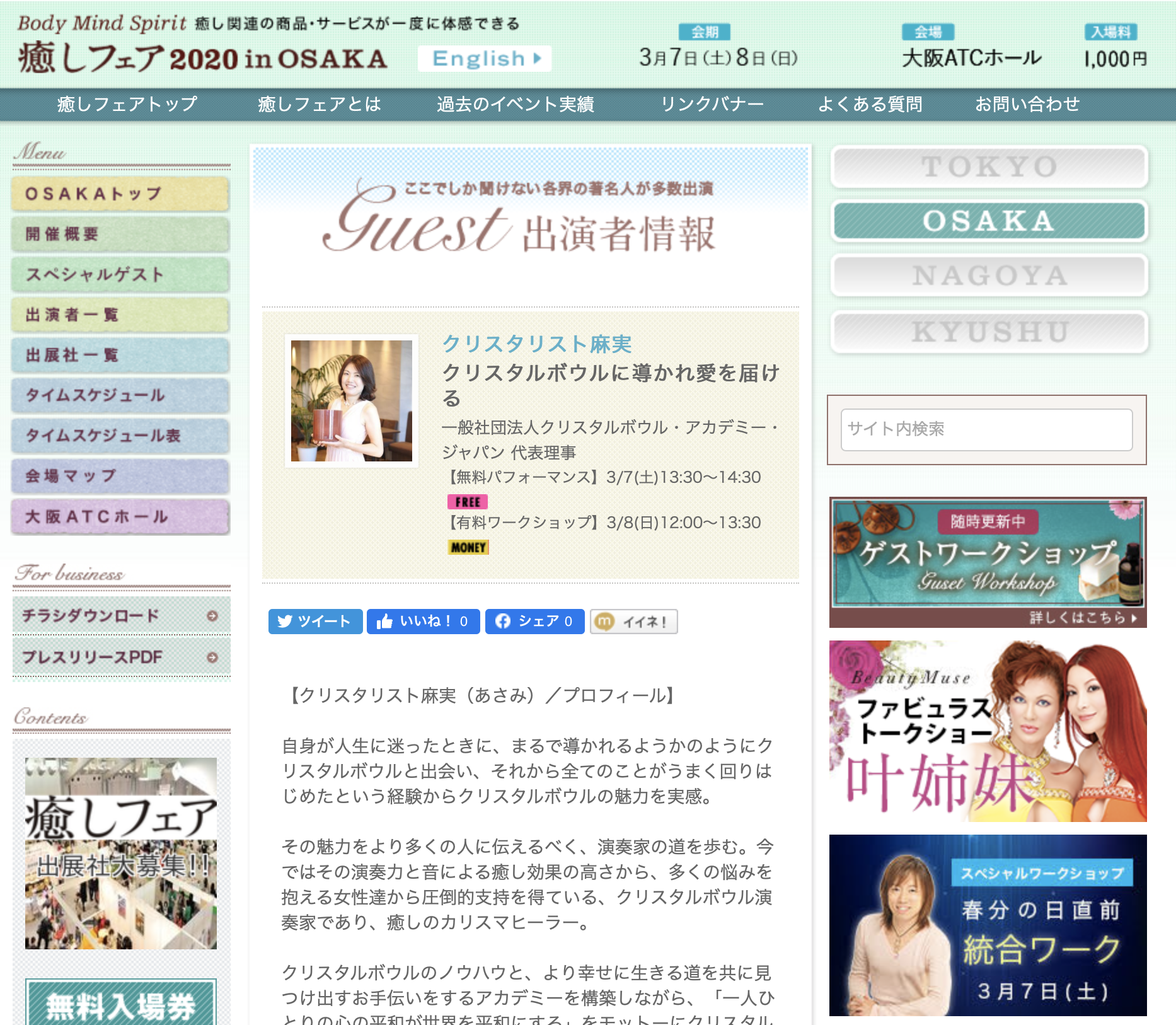Open 出展社大募集 banner in Contents
Viewport: 1176px width, 1025px height.
tap(121, 854)
